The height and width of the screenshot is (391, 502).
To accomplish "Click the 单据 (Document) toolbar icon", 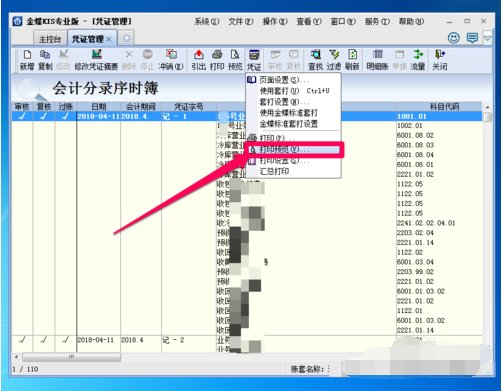I will point(399,60).
